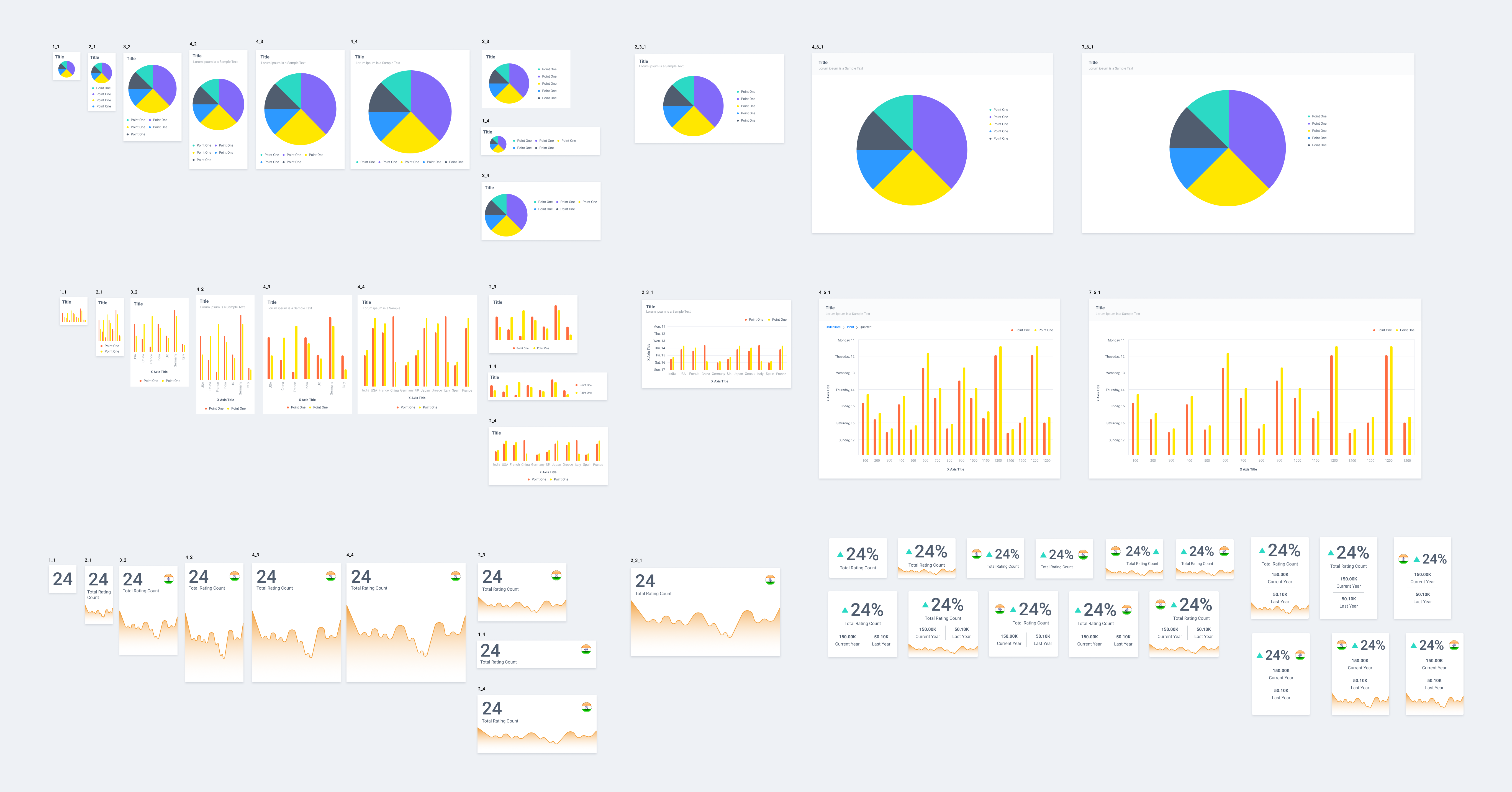Click Total Rating Count in KPI card 1_4
1512x792 pixels.
click(498, 662)
